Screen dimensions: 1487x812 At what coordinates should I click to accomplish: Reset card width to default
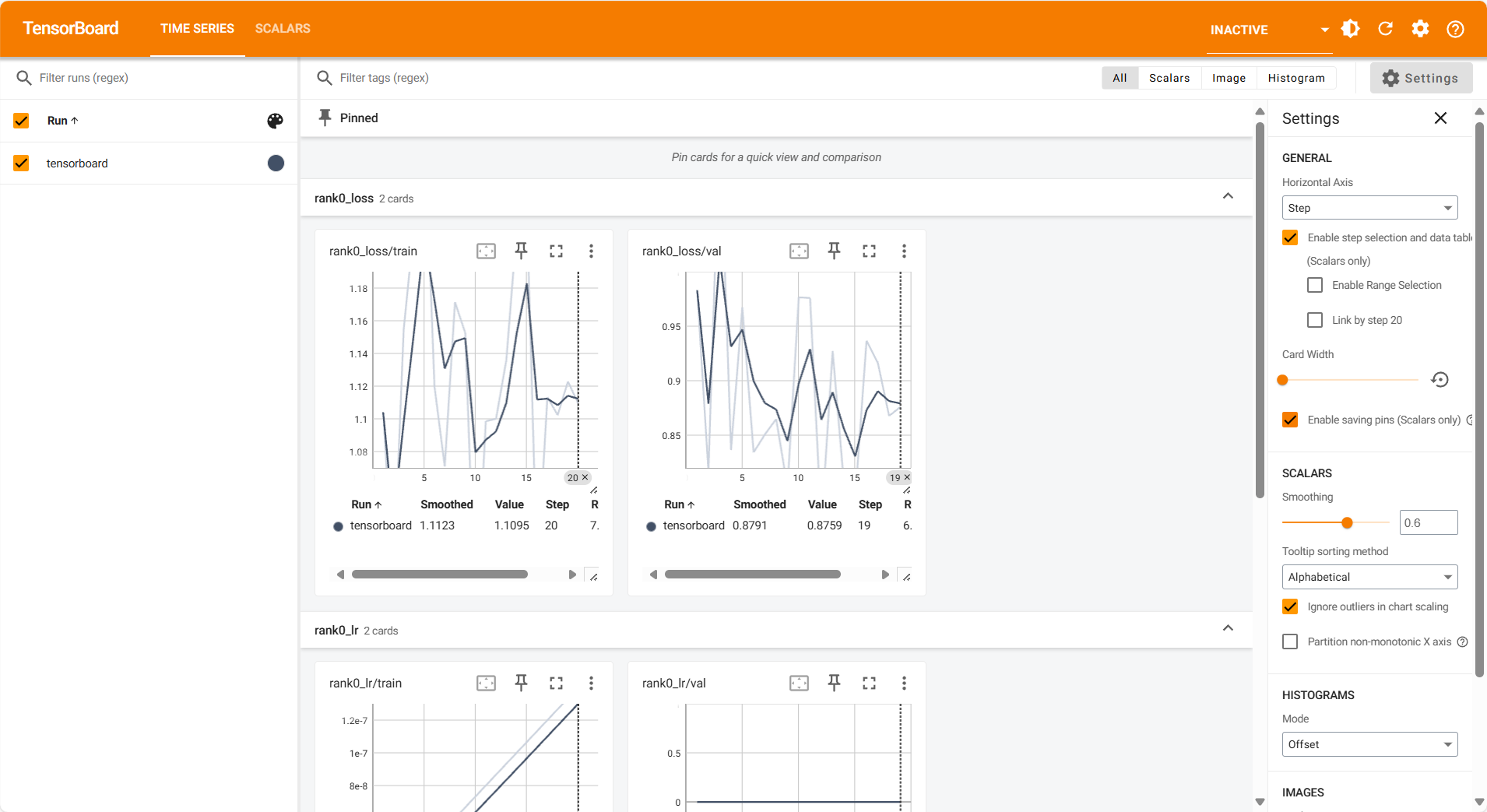(1440, 380)
